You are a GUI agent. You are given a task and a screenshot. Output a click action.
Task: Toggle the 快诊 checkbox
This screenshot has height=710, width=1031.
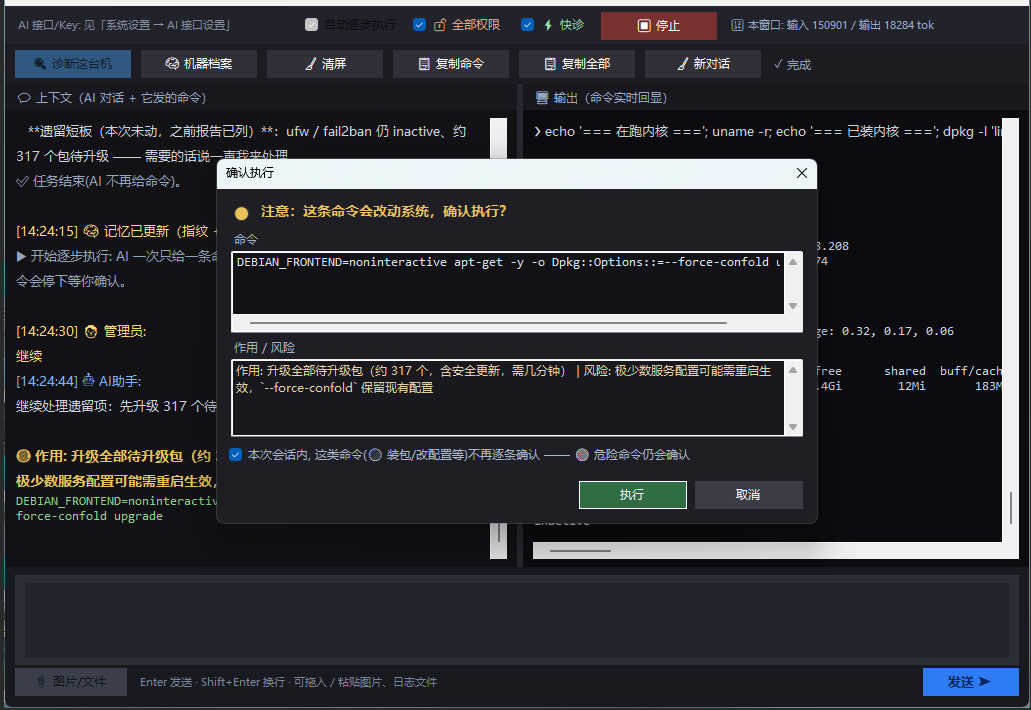coord(527,25)
